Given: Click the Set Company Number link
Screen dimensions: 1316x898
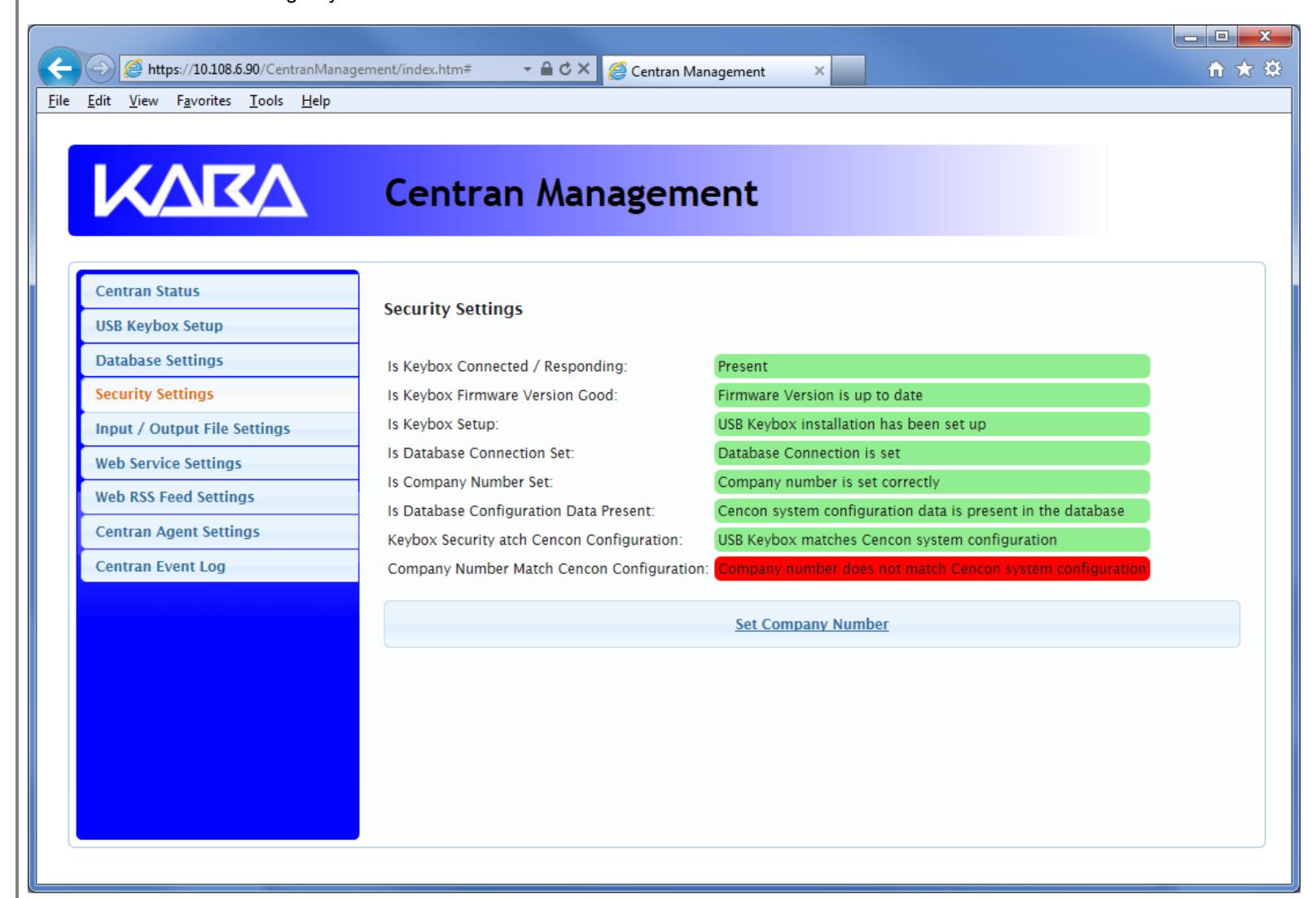Looking at the screenshot, I should [812, 624].
